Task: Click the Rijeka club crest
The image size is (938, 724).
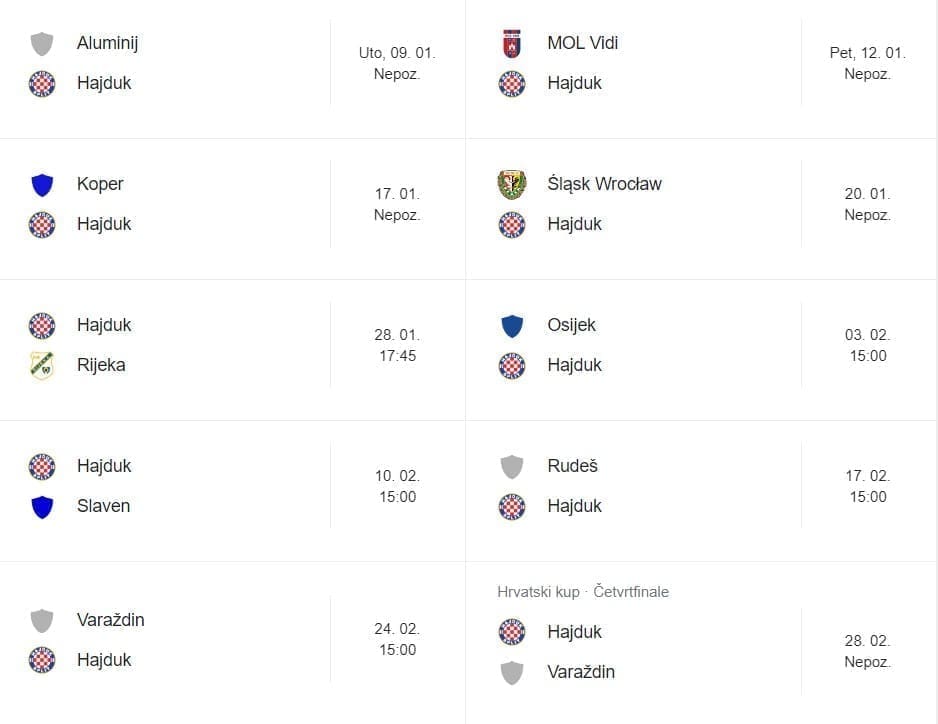Action: click(41, 366)
